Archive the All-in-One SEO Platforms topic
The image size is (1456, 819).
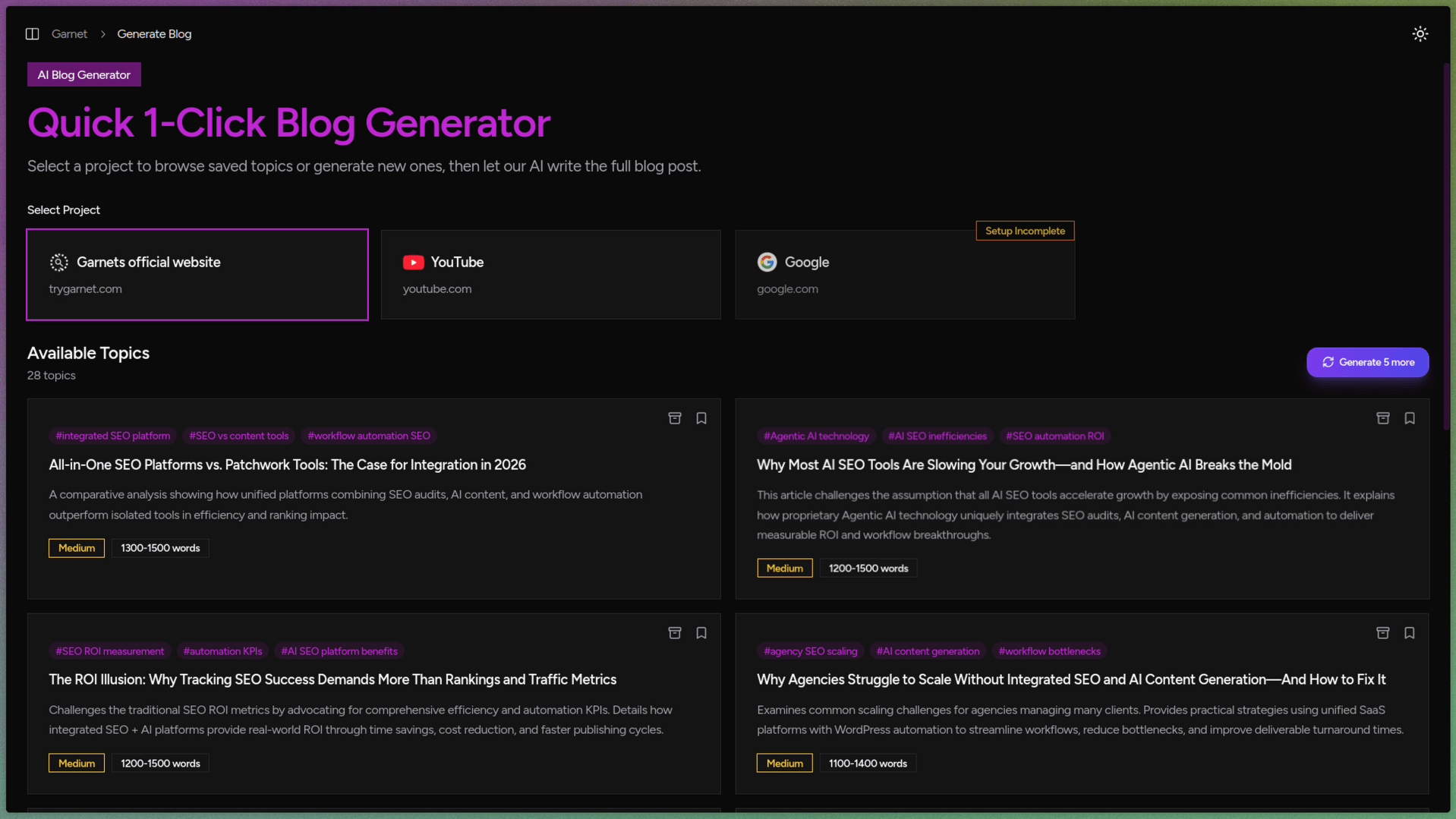(x=674, y=418)
